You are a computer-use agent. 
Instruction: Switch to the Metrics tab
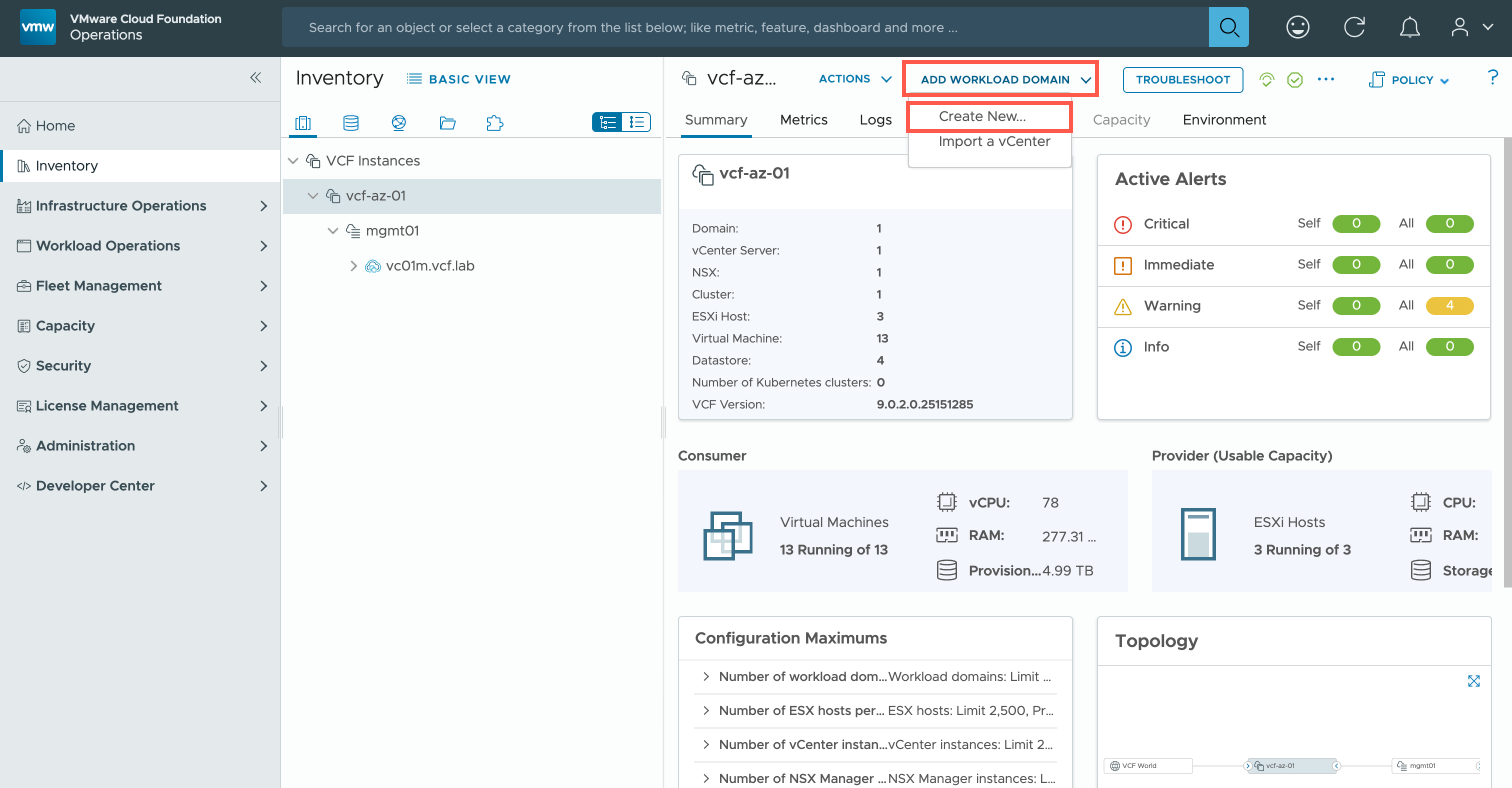click(803, 119)
